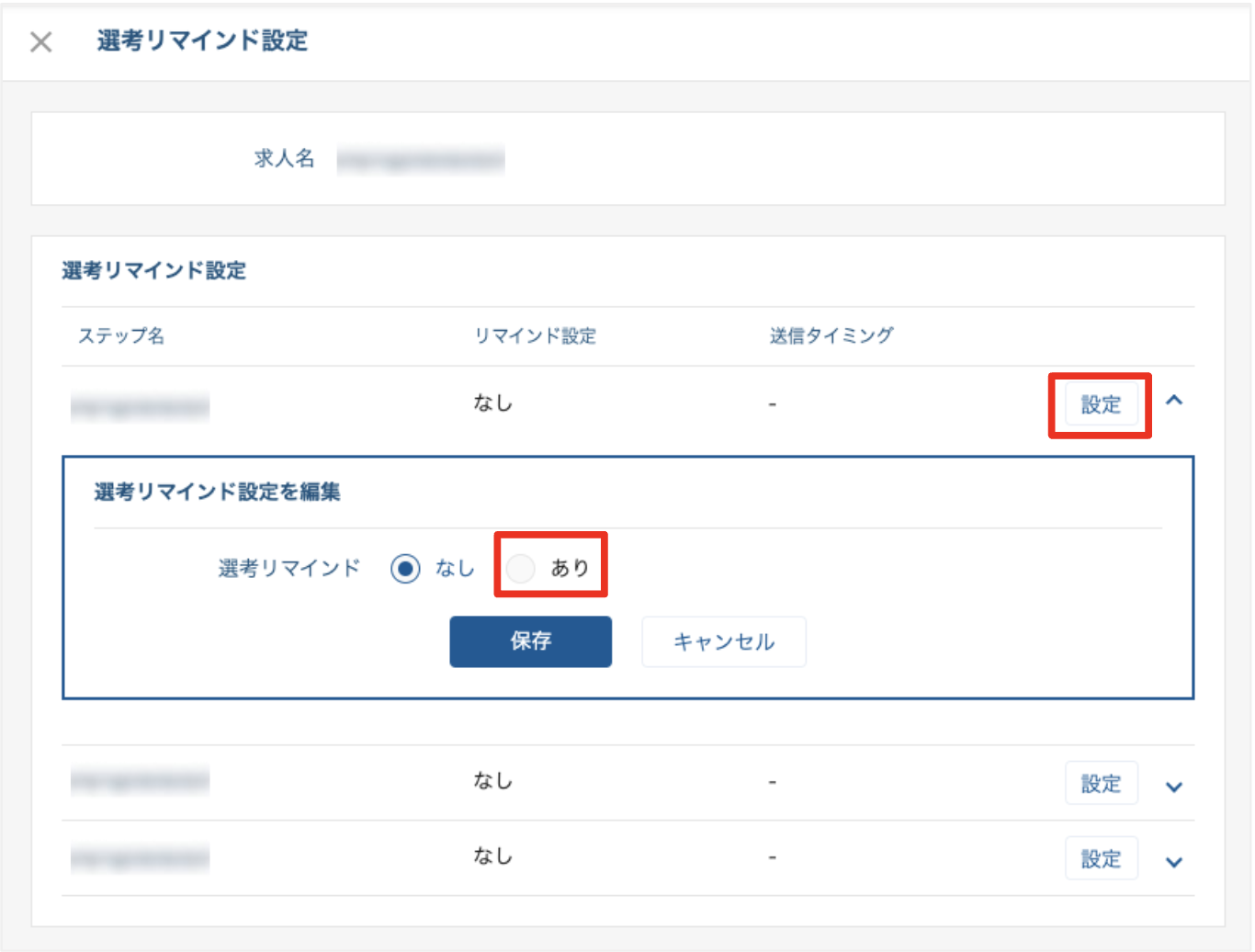Viewport: 1255px width, 952px height.
Task: Save the reminder setting with 保存
Action: 530,641
